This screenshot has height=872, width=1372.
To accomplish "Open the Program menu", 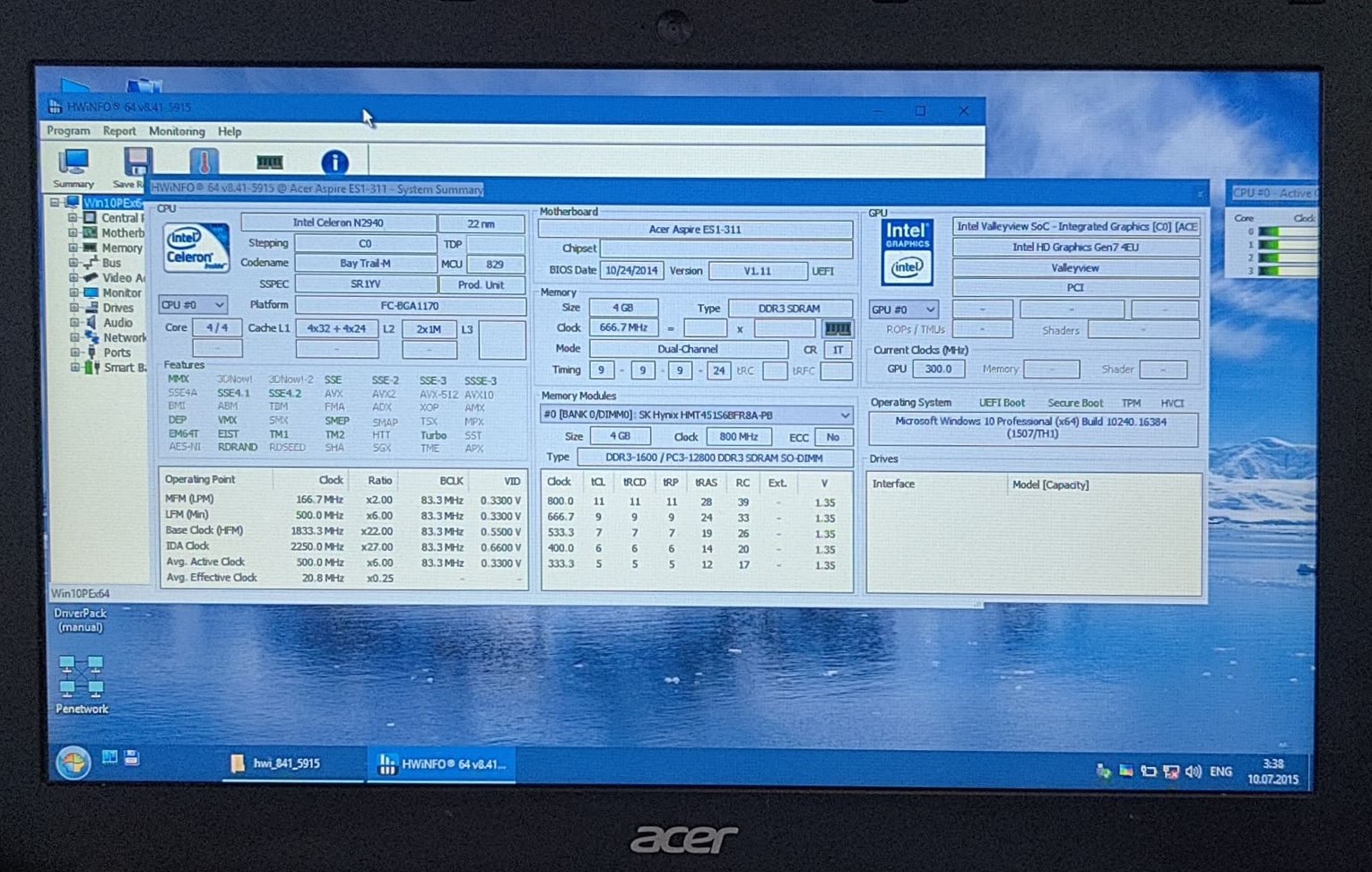I will 68,131.
